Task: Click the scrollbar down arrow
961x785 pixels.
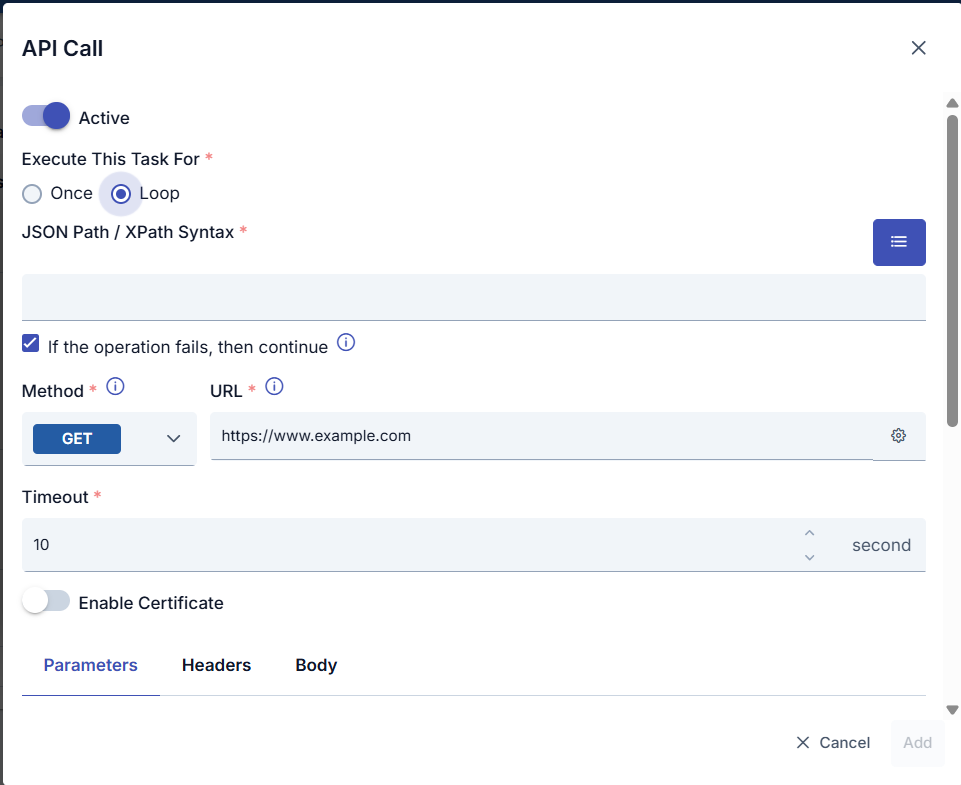Action: pos(951,710)
